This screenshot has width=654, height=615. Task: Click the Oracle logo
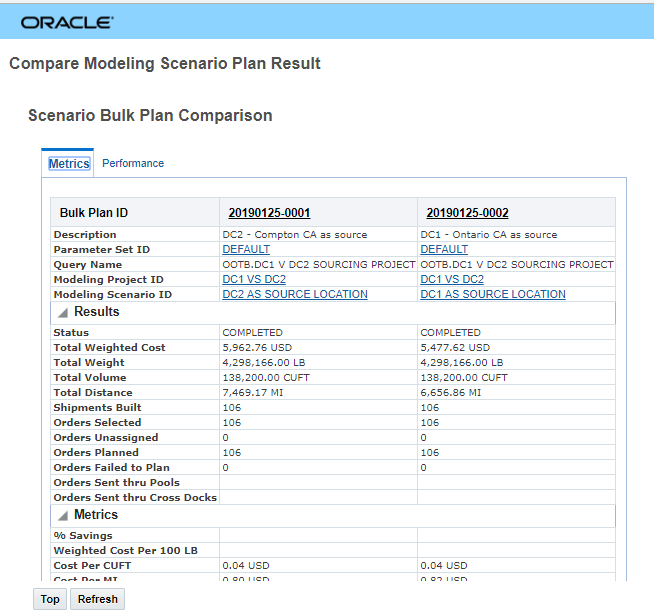[67, 21]
